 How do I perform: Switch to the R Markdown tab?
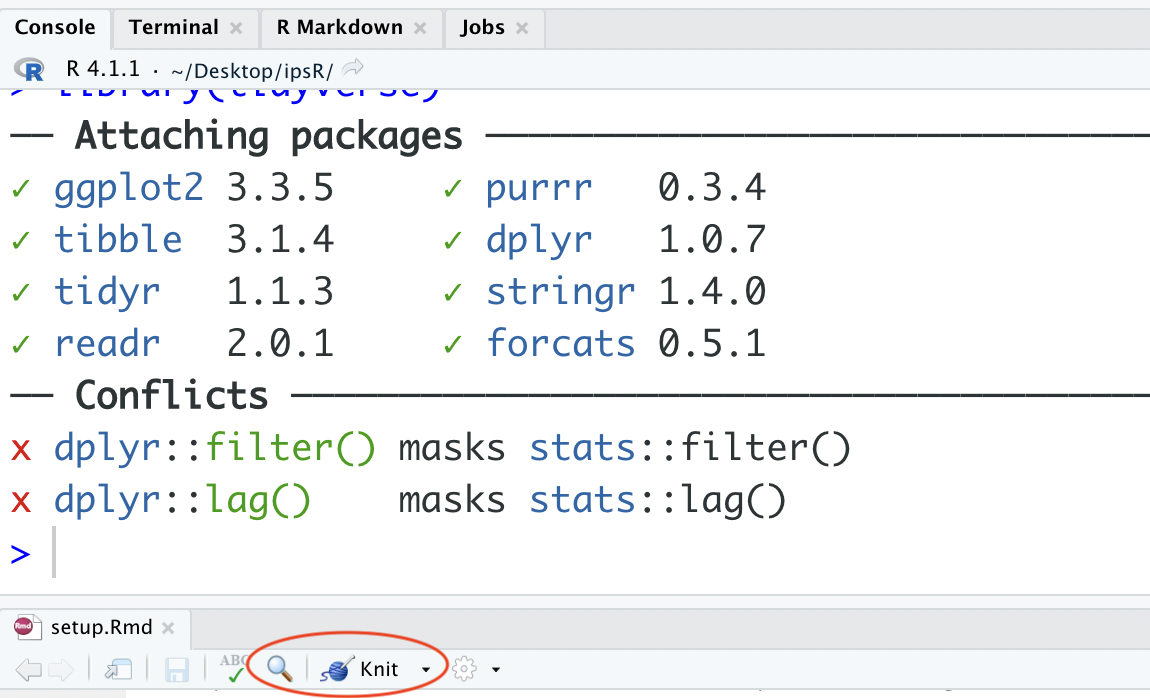point(339,27)
